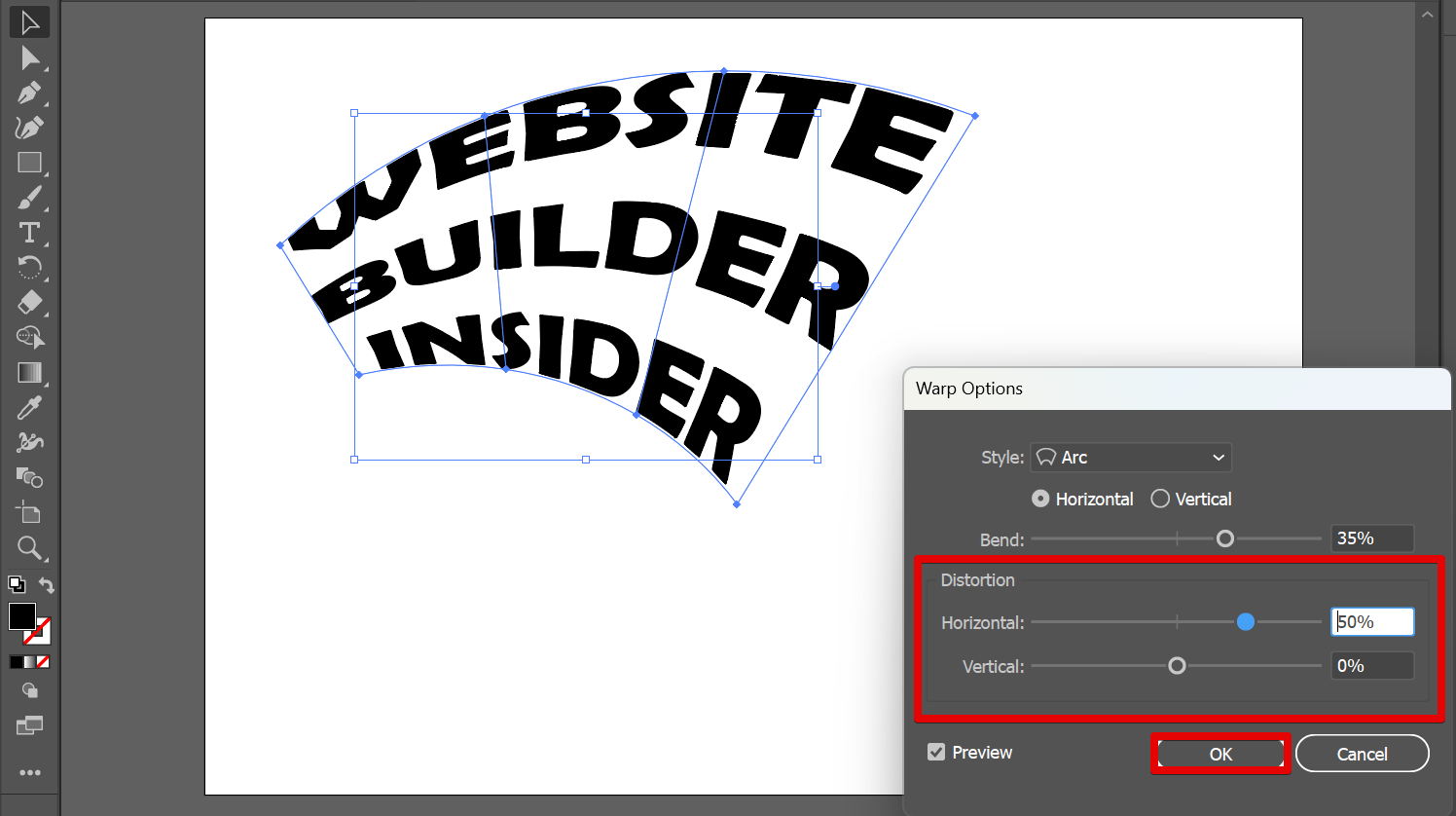Click OK to apply warp
This screenshot has height=816, width=1456.
coord(1220,754)
